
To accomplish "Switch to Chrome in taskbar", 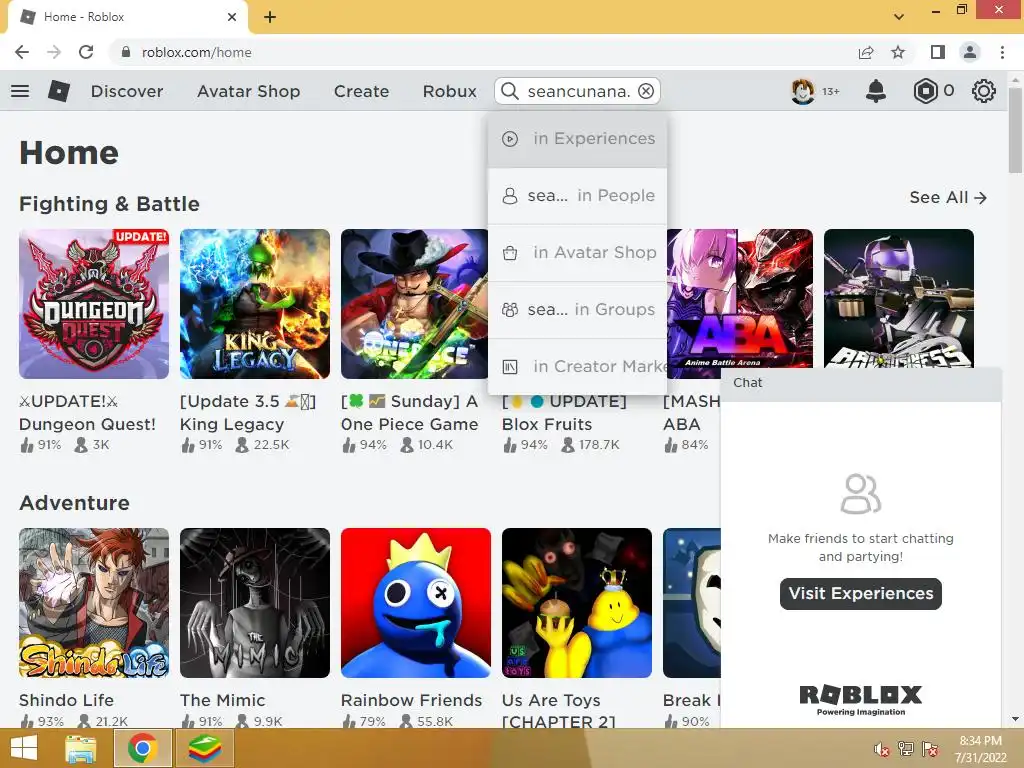I will coord(142,748).
